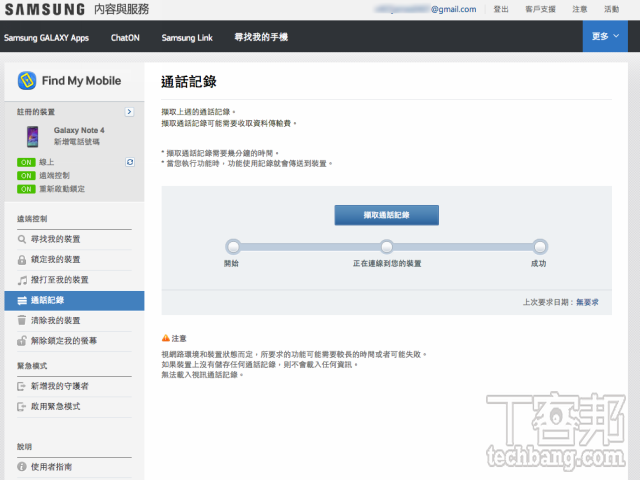Open the 更多 dropdown menu

coord(605,36)
